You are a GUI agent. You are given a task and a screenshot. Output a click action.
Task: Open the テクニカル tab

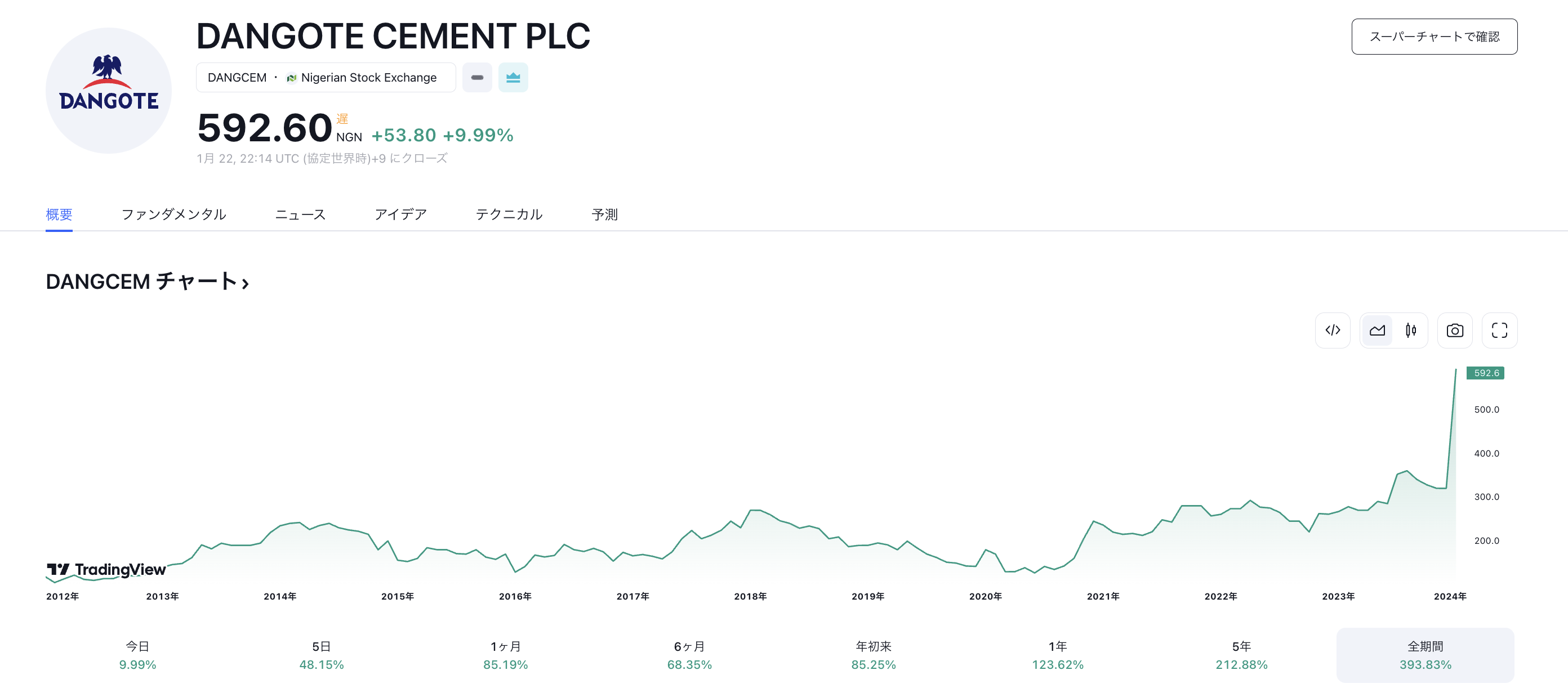(509, 214)
